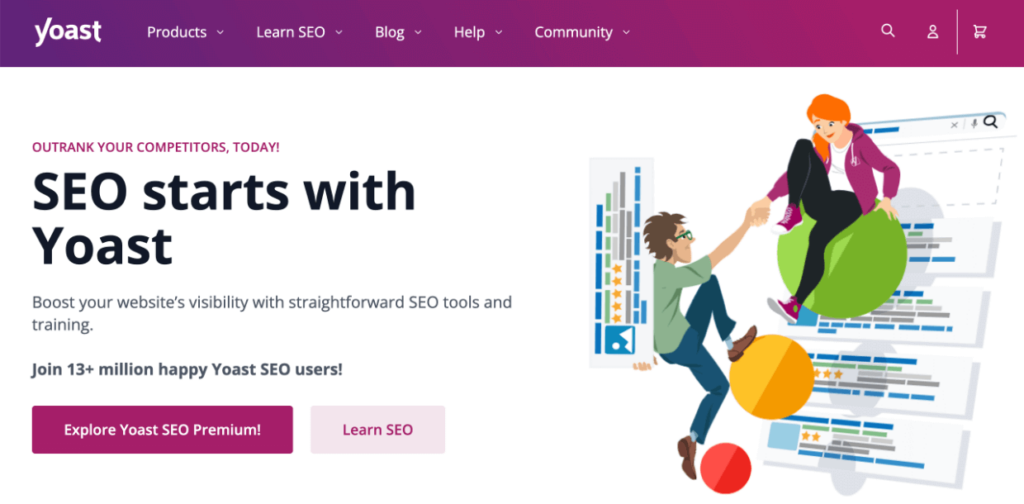Click the SEO starts with Yoast heading
The width and height of the screenshot is (1024, 504).
pyautogui.click(x=223, y=218)
